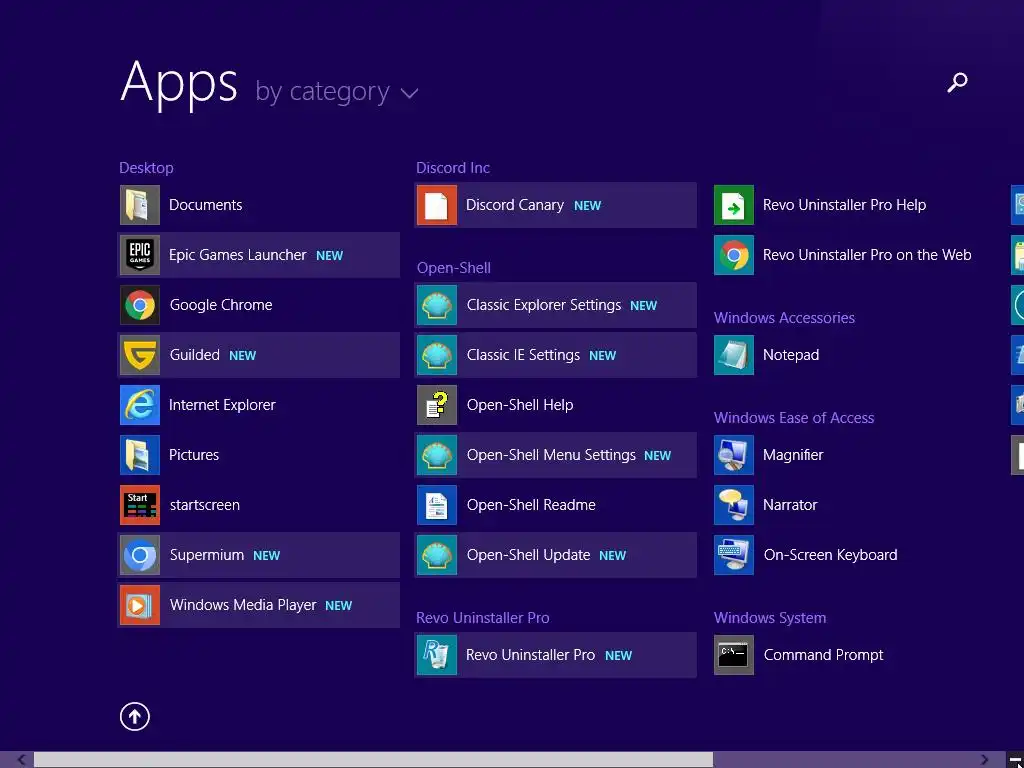Launch the Notepad icon
This screenshot has height=768, width=1024.
[x=734, y=355]
